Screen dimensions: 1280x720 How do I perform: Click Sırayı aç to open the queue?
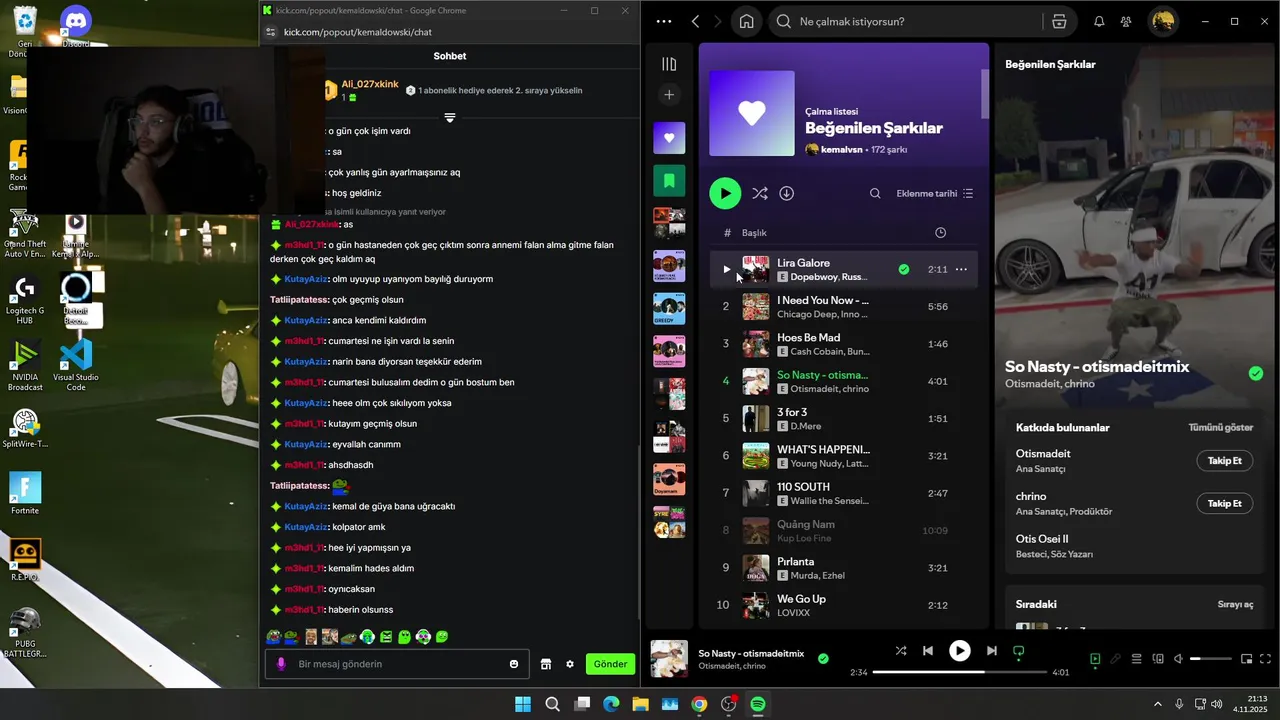1235,604
